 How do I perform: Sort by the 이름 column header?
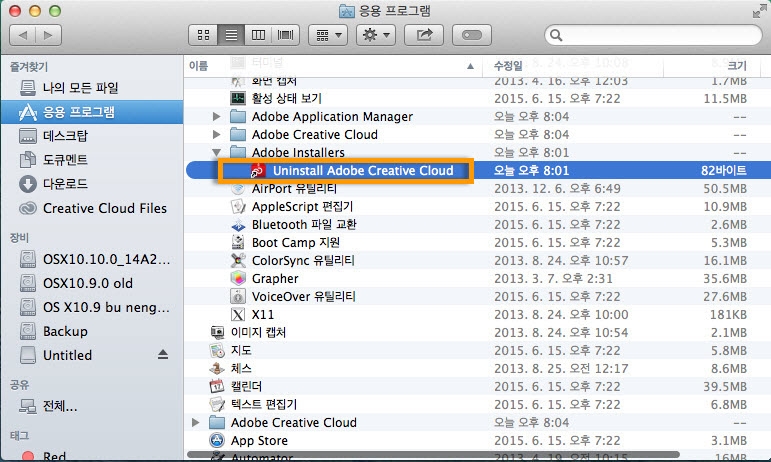[333, 66]
